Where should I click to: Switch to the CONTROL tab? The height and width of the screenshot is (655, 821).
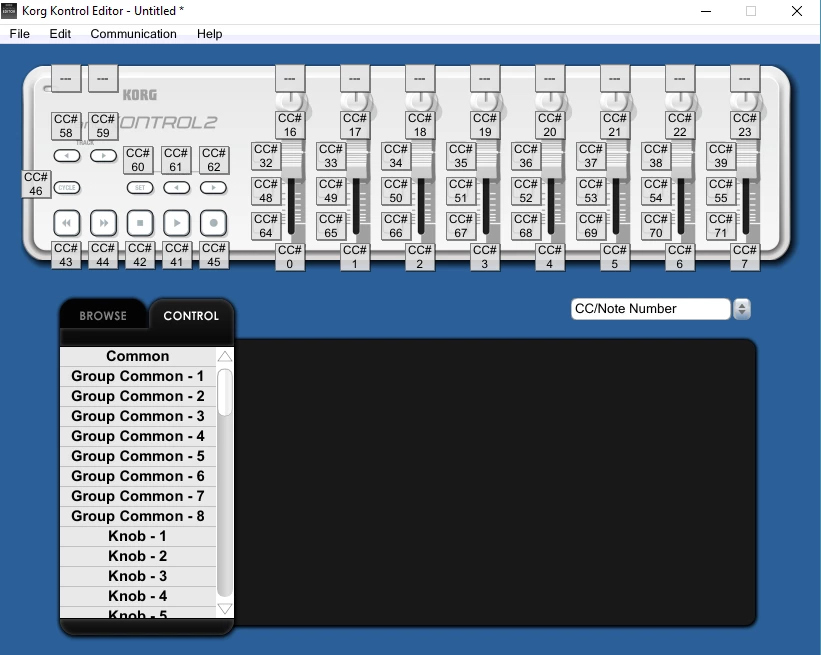pyautogui.click(x=191, y=316)
